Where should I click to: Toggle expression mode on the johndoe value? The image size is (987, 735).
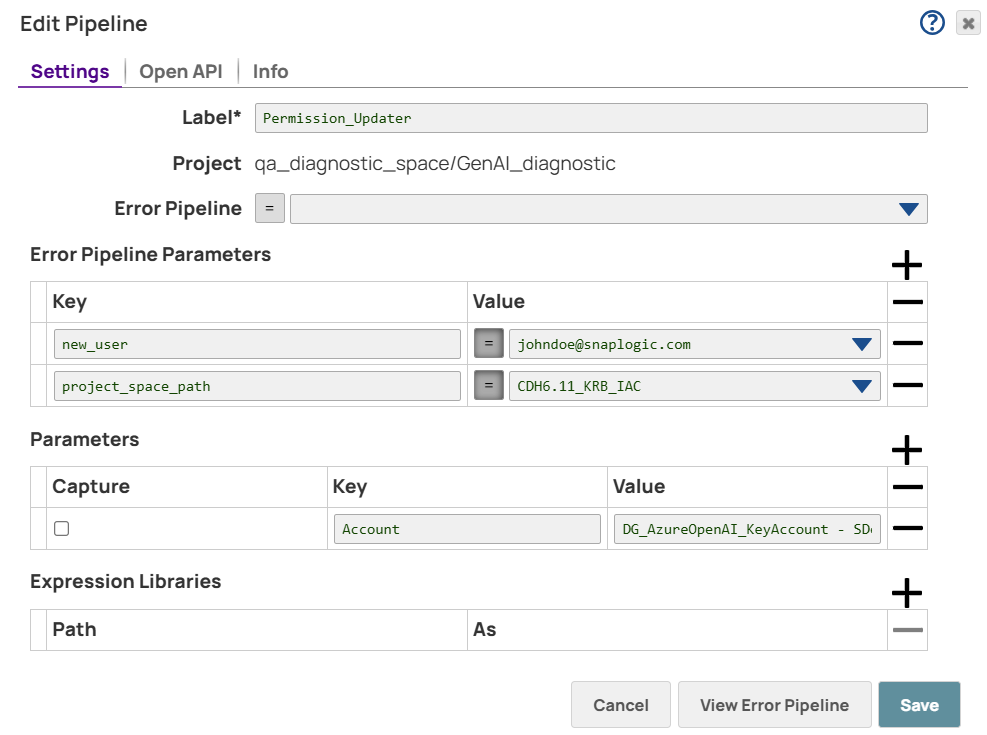pyautogui.click(x=488, y=343)
